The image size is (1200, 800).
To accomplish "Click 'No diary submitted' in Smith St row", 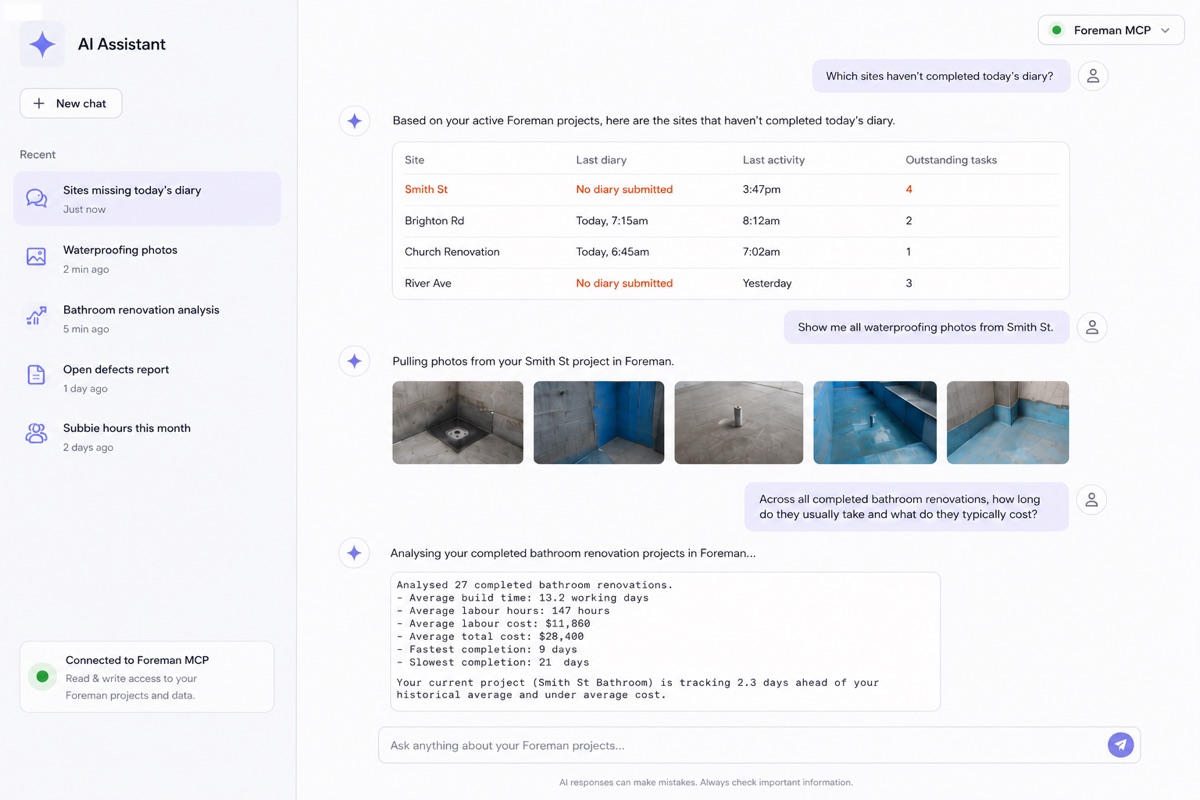I will click(624, 189).
